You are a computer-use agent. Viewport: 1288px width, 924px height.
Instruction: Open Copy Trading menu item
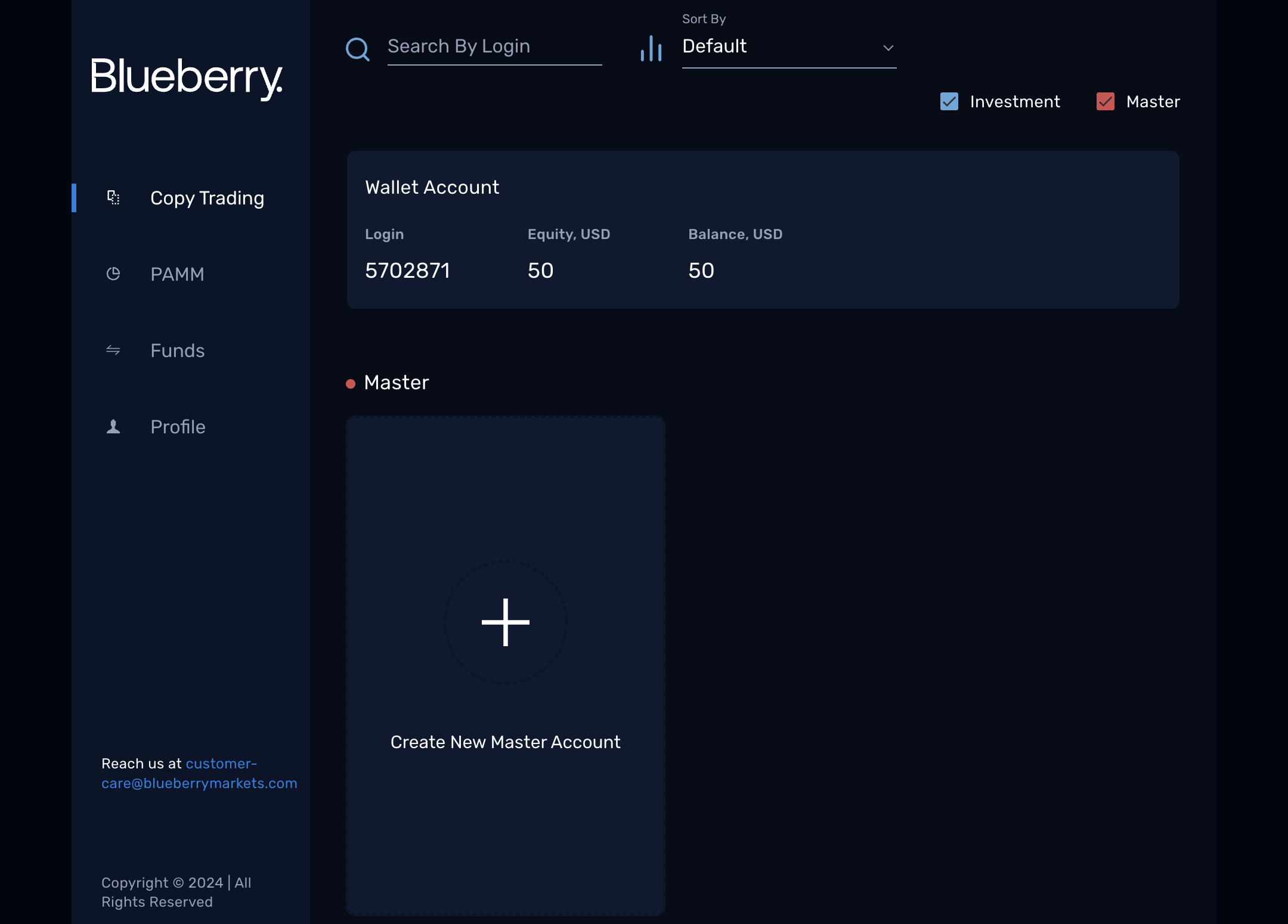(191, 198)
